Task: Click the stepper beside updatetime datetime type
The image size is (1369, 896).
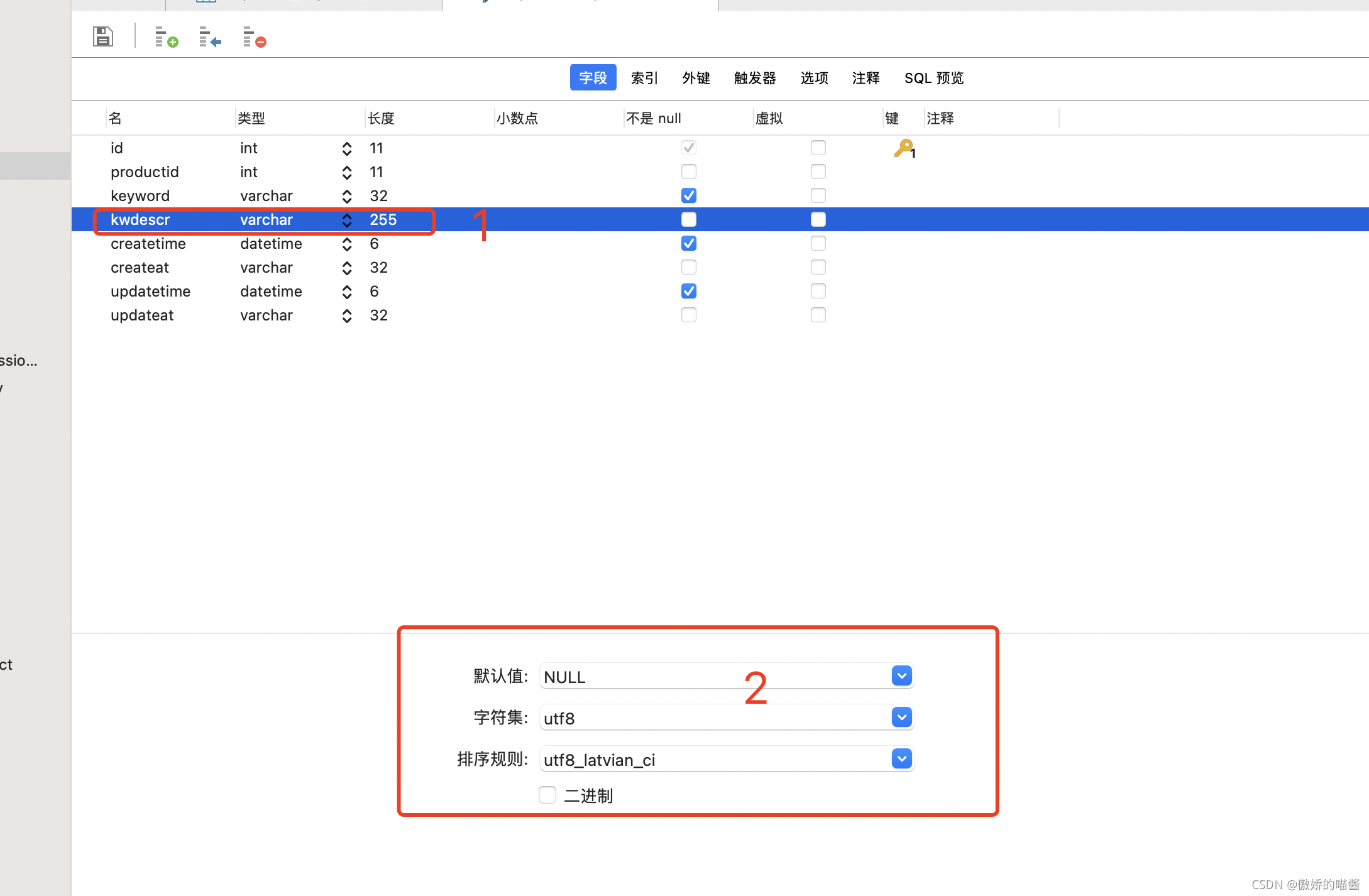Action: [346, 291]
